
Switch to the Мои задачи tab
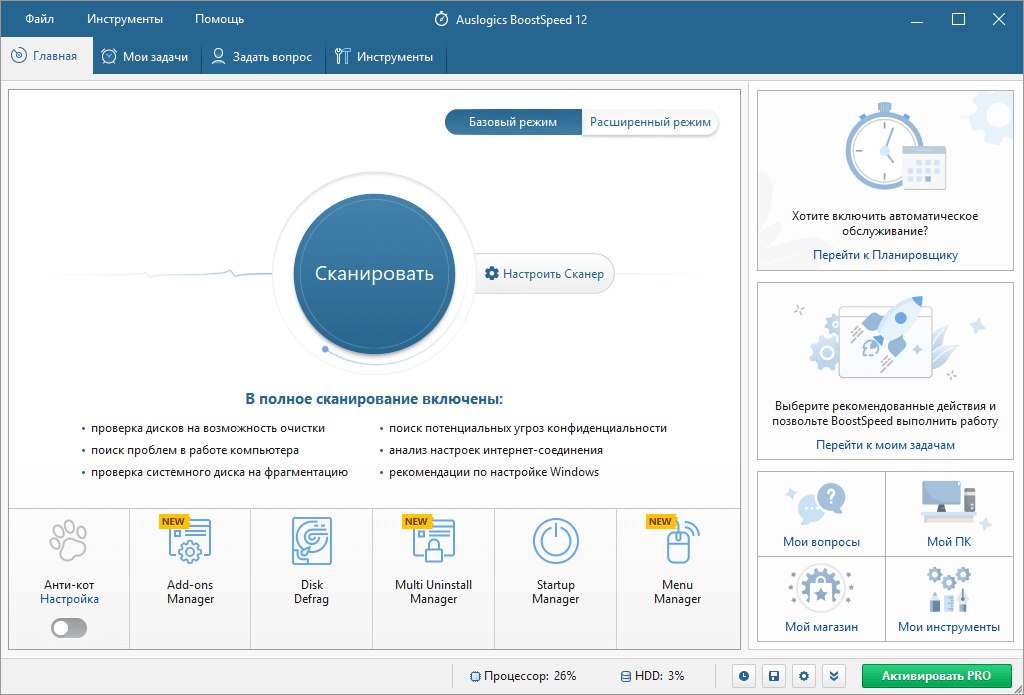click(x=146, y=56)
